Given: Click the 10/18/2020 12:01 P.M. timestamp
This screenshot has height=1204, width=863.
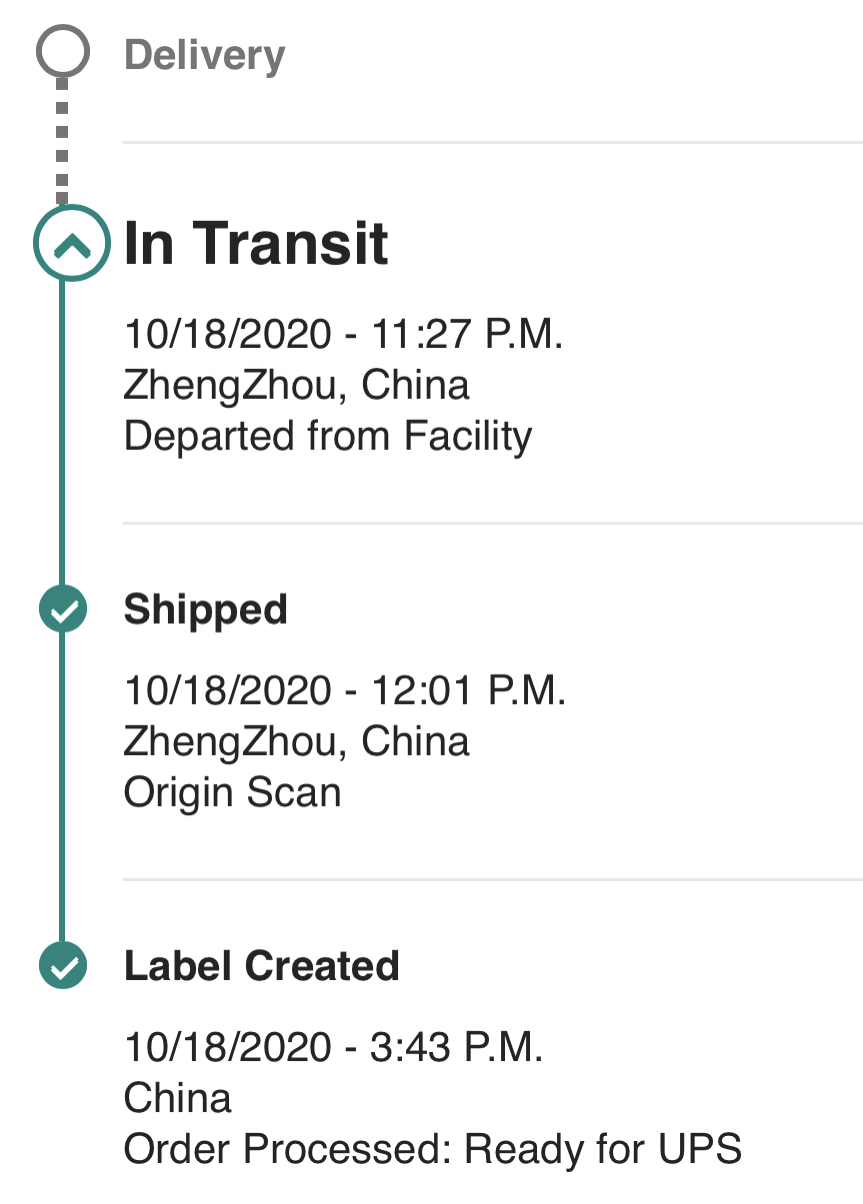Looking at the screenshot, I should click(x=344, y=690).
